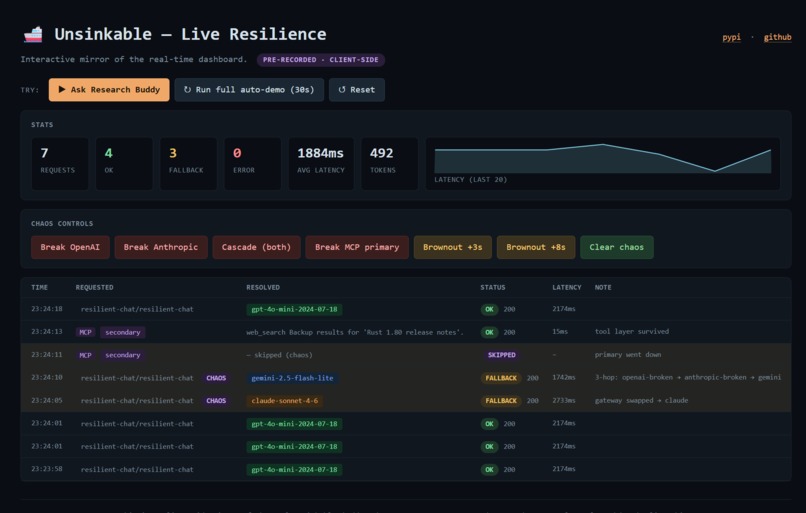This screenshot has height=513, width=806.
Task: Open the pypi link
Action: [731, 37]
